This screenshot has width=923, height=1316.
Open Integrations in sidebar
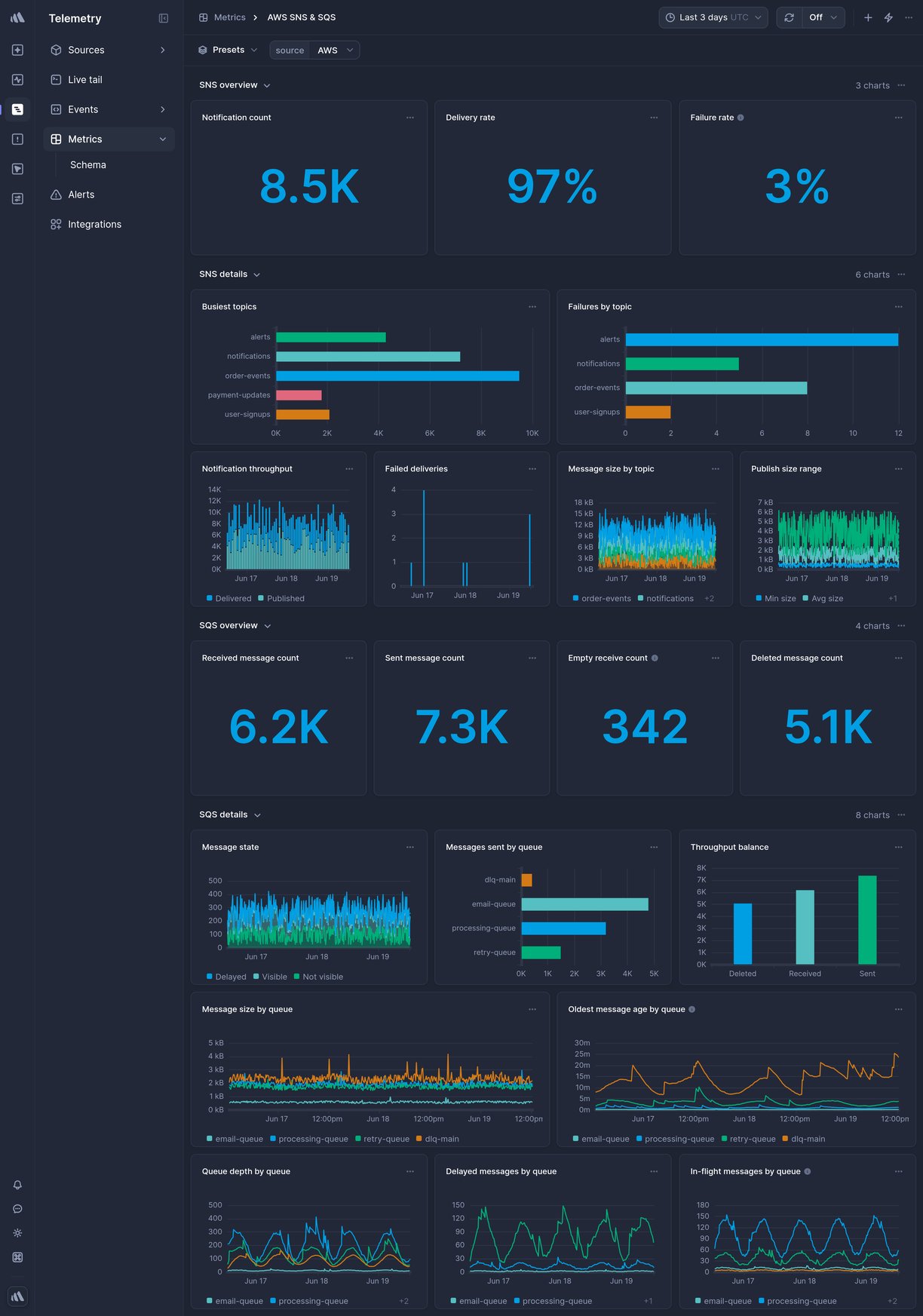point(109,225)
